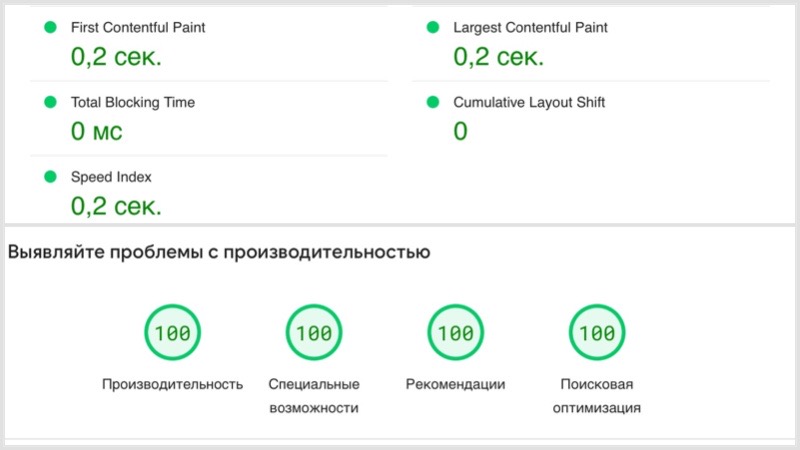Click the green dot beside Speed Index
Screen dimensions: 800x450
click(50, 177)
